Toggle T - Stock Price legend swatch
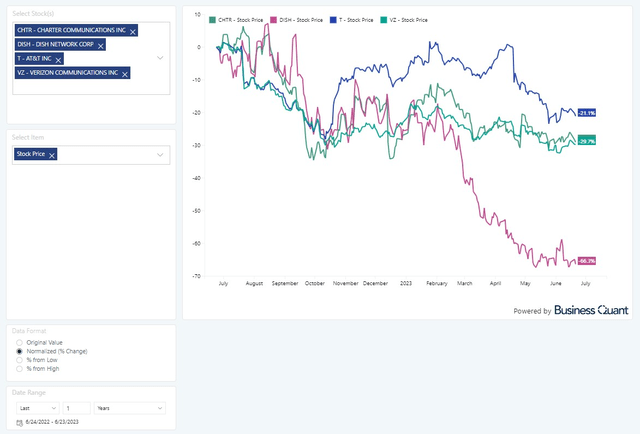The image size is (640, 434). tap(333, 20)
